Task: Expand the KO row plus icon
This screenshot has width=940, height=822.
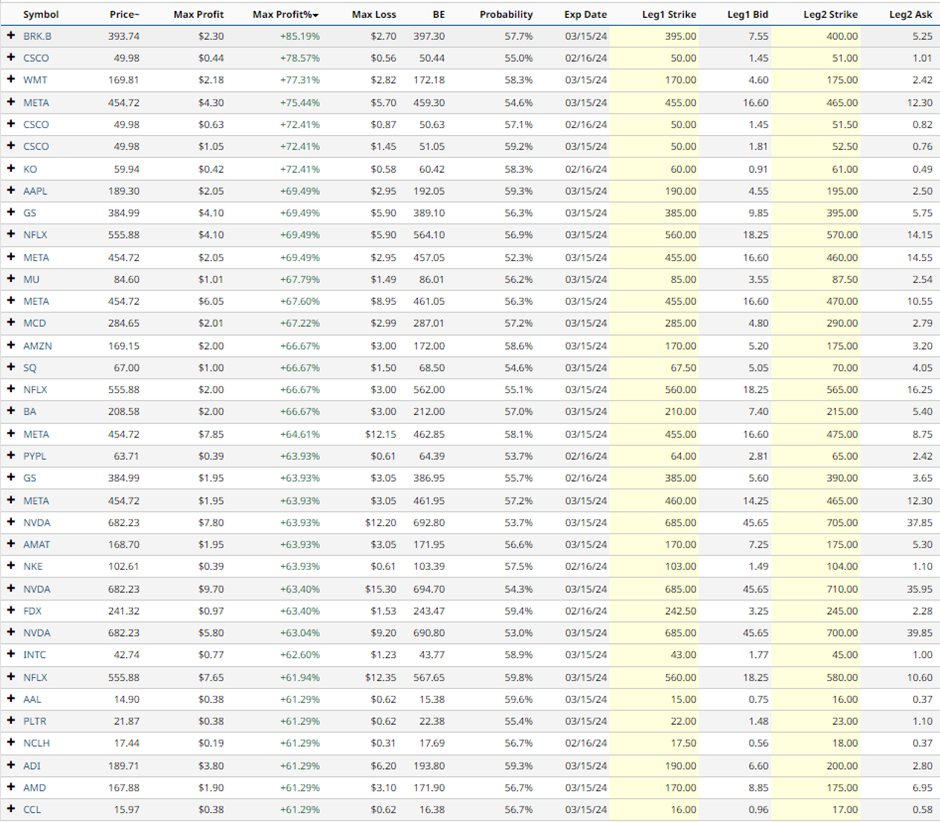Action: point(11,169)
